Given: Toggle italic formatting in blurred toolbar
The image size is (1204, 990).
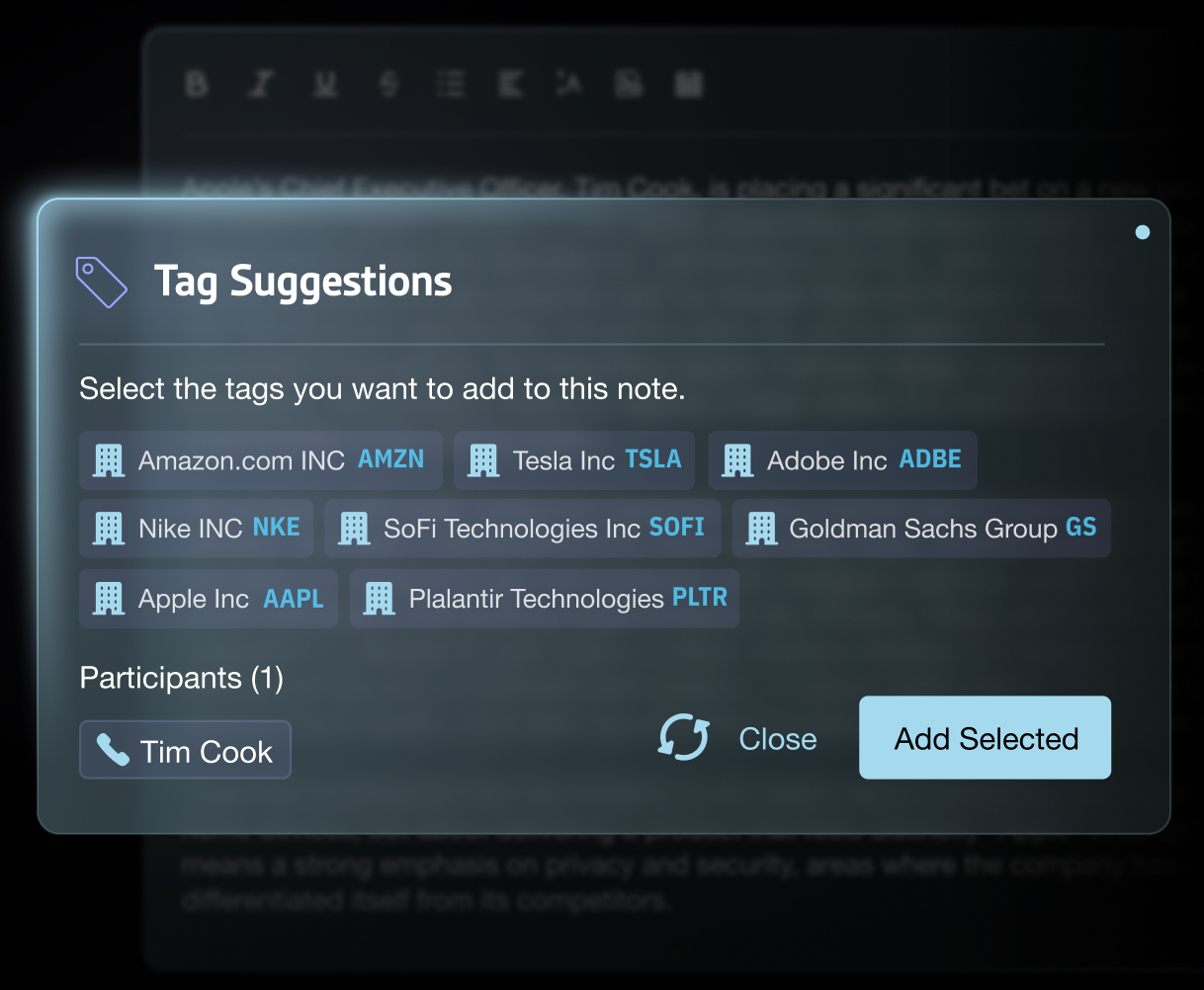Looking at the screenshot, I should point(260,84).
